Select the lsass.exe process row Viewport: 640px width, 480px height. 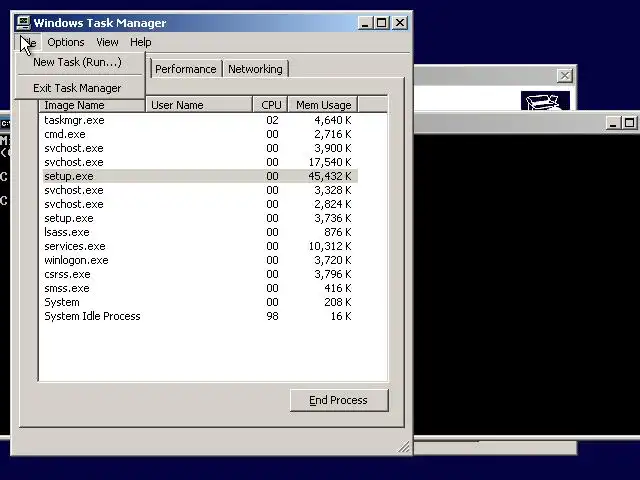click(x=200, y=232)
